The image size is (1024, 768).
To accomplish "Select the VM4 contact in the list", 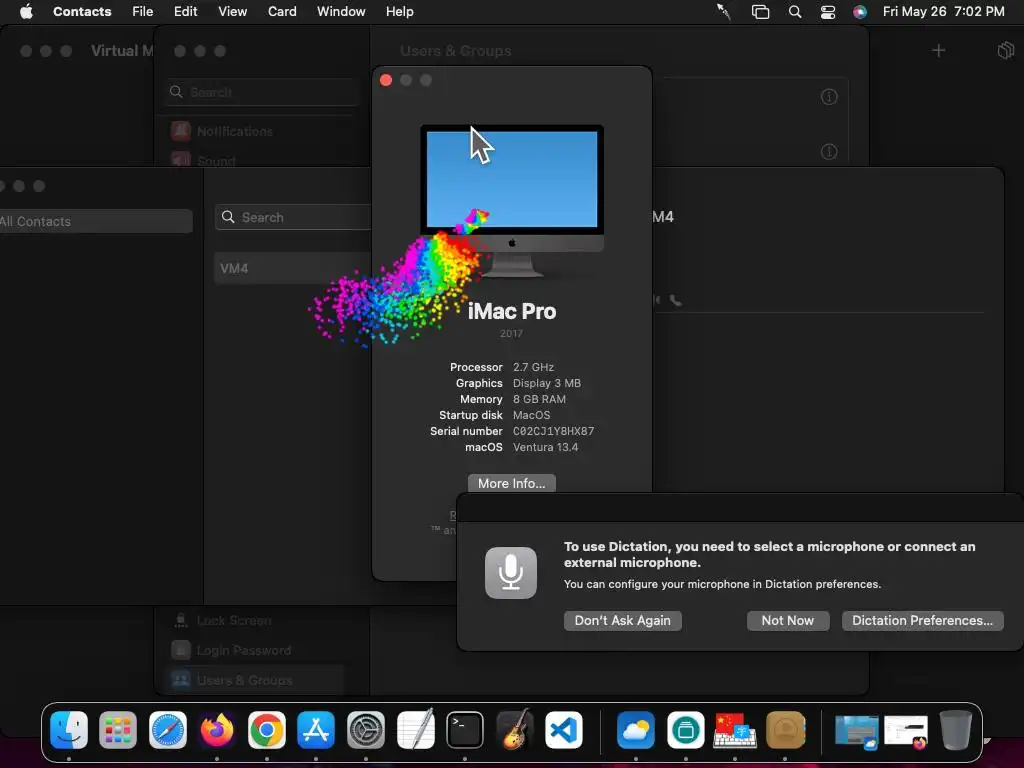I will (293, 268).
